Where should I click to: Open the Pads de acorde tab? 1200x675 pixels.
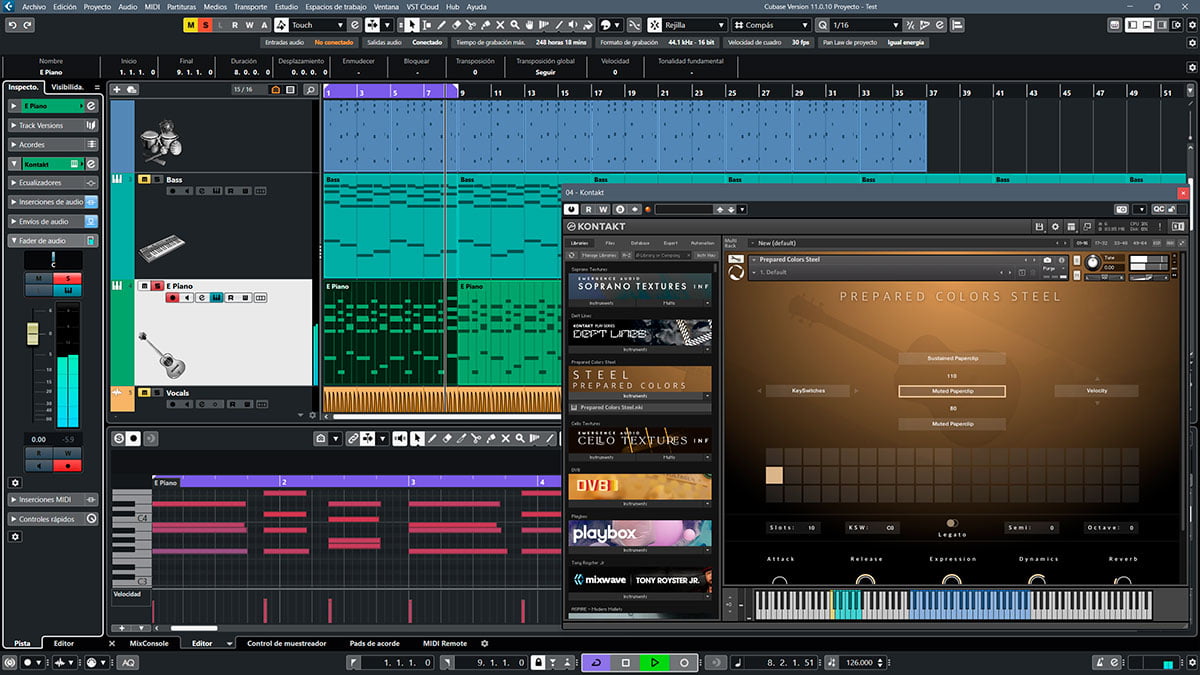coord(375,643)
